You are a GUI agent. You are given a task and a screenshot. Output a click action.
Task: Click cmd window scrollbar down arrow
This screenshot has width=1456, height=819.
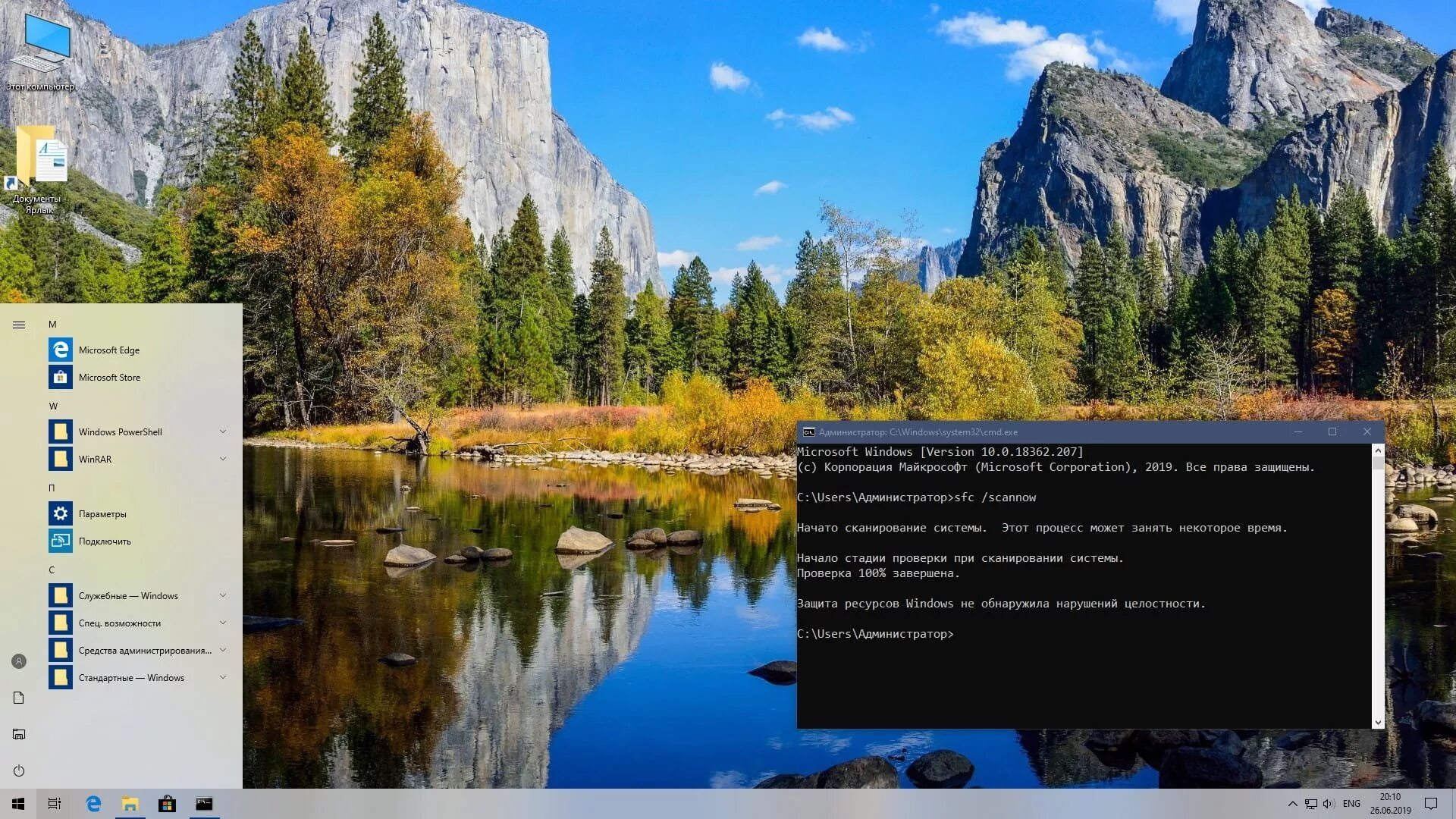click(1378, 723)
